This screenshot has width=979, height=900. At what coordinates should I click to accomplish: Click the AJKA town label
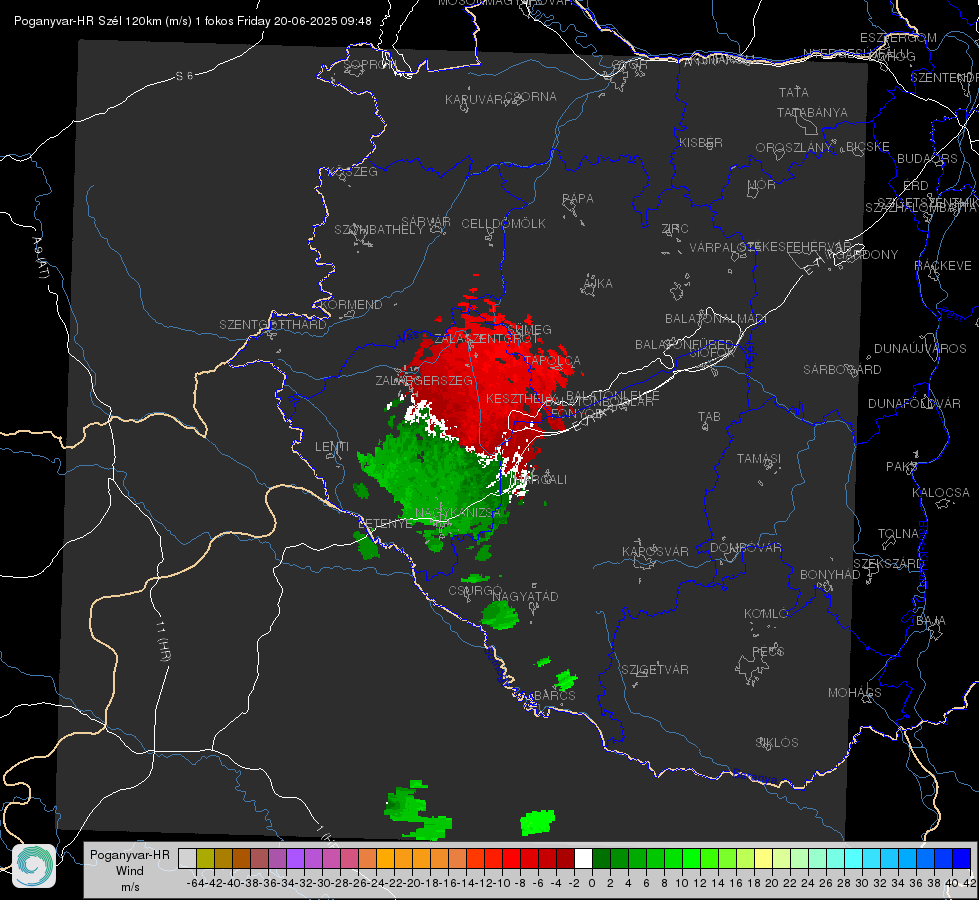click(597, 284)
